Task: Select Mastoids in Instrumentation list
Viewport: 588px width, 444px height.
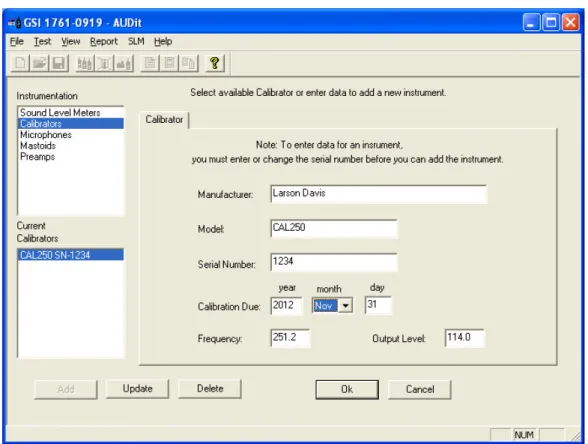Action: (x=70, y=146)
